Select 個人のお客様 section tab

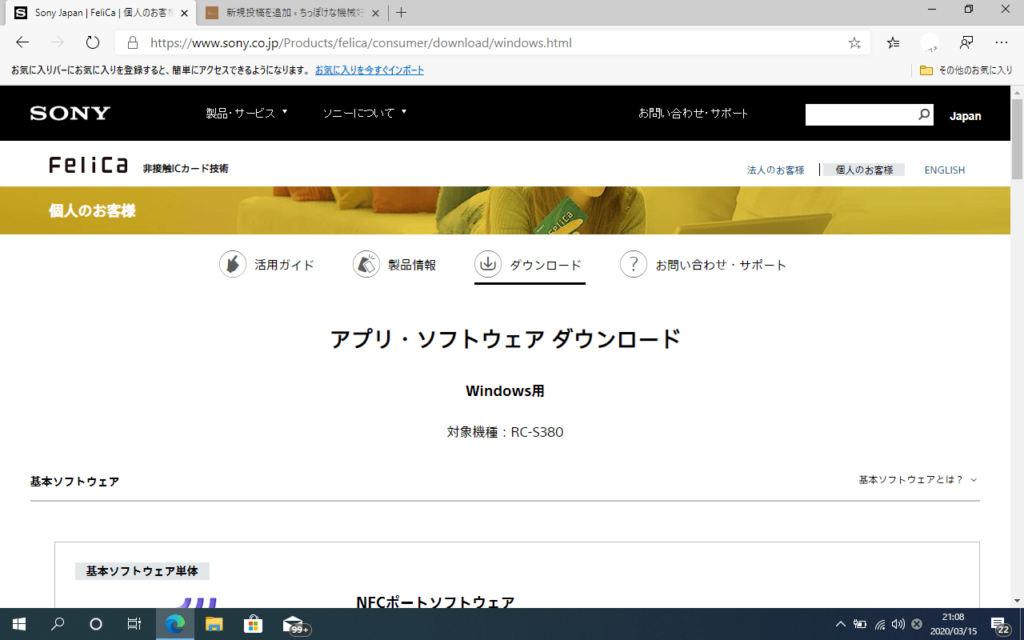click(864, 170)
